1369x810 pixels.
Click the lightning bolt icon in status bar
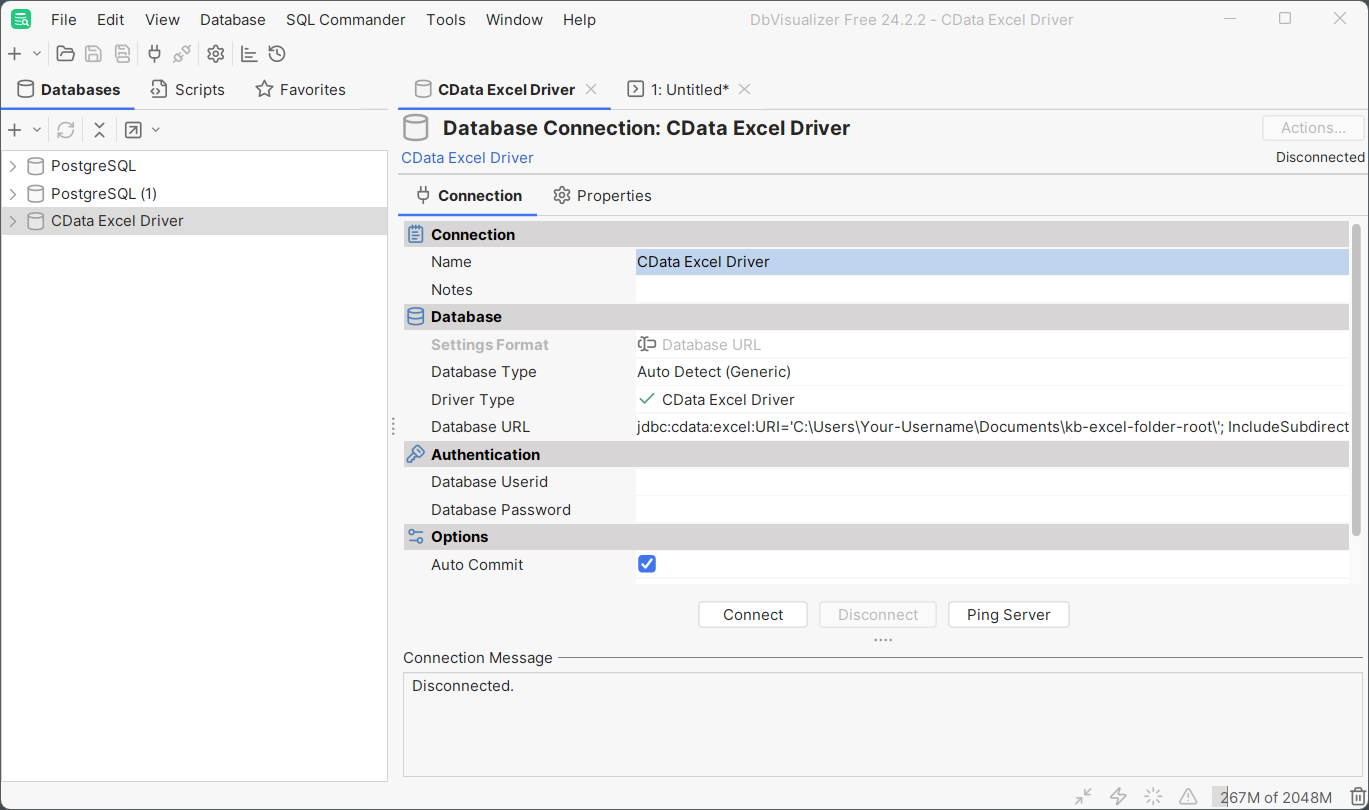(1119, 796)
